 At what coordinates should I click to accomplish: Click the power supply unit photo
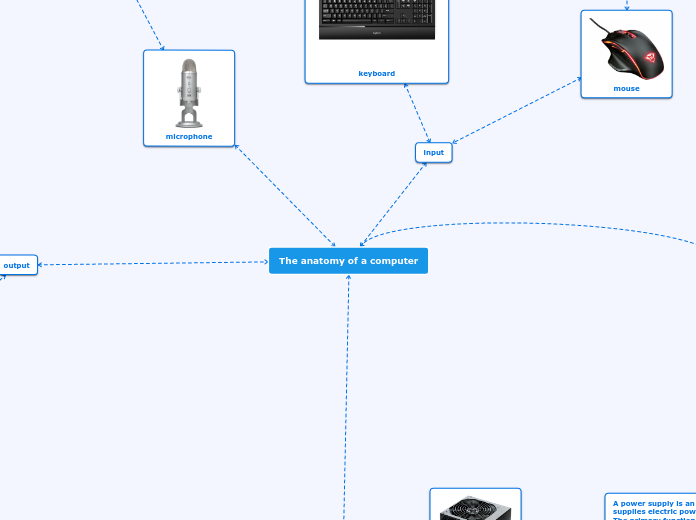click(475, 508)
